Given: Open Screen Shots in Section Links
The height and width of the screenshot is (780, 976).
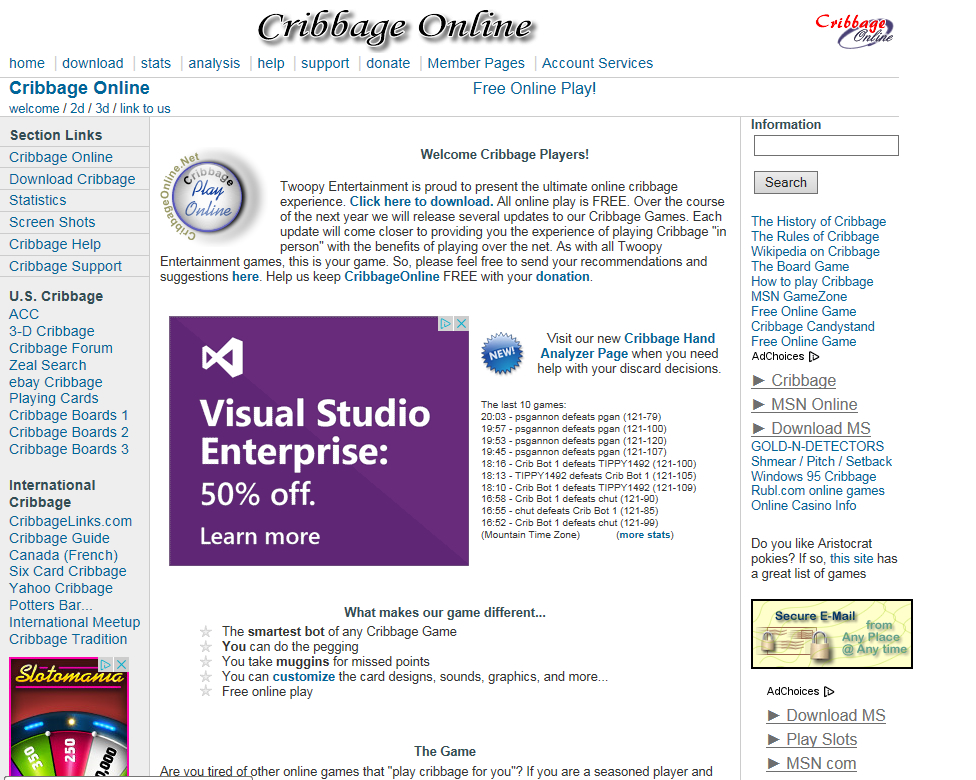Looking at the screenshot, I should pyautogui.click(x=52, y=222).
